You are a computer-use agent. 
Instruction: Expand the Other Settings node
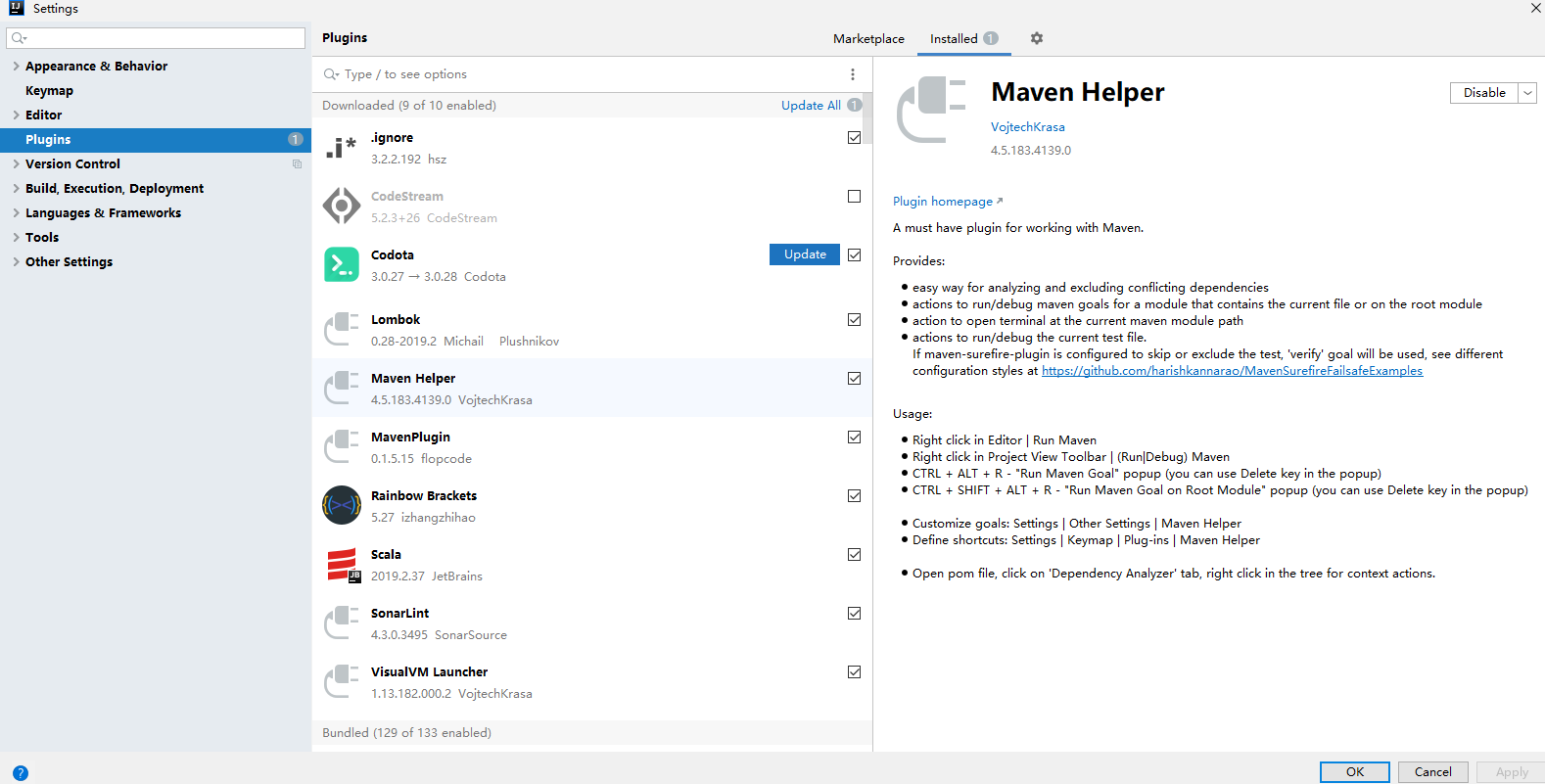click(x=16, y=262)
